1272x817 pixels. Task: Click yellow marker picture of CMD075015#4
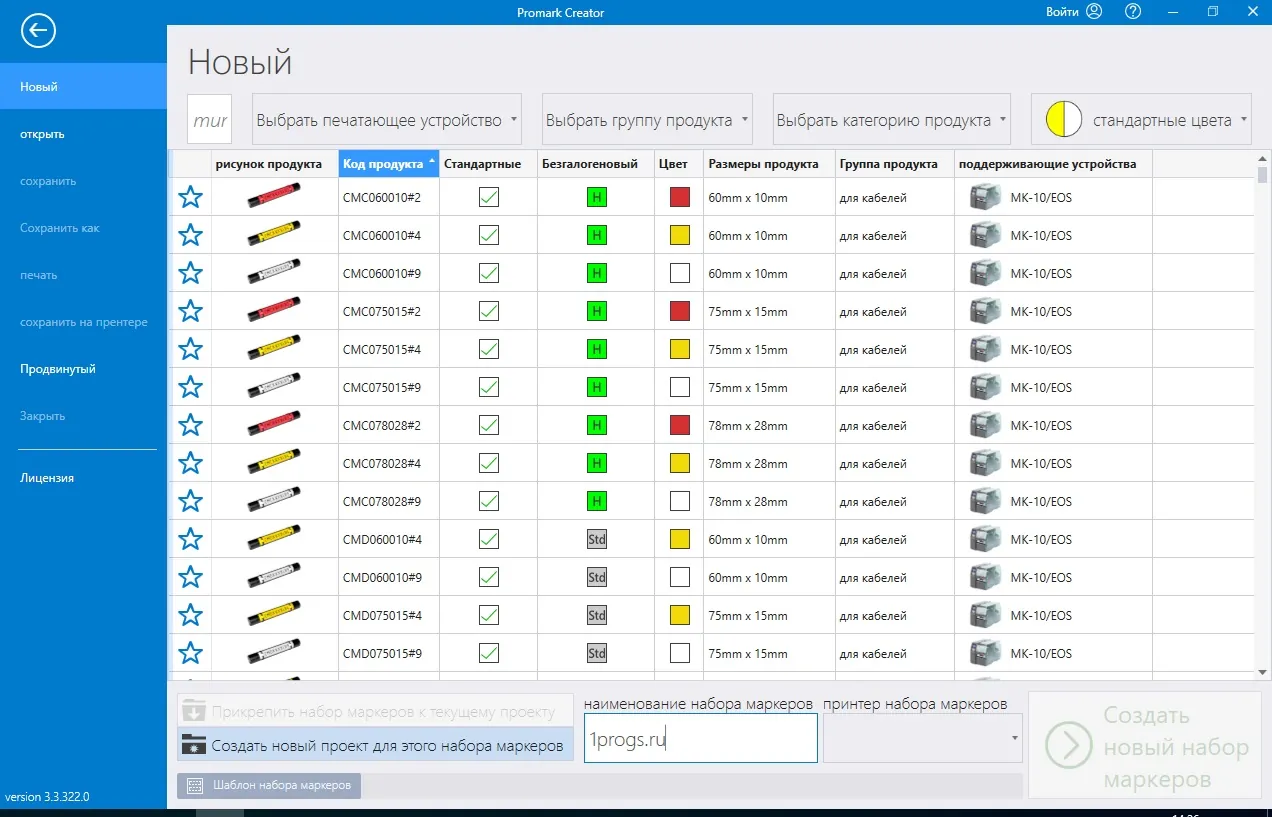tap(274, 615)
